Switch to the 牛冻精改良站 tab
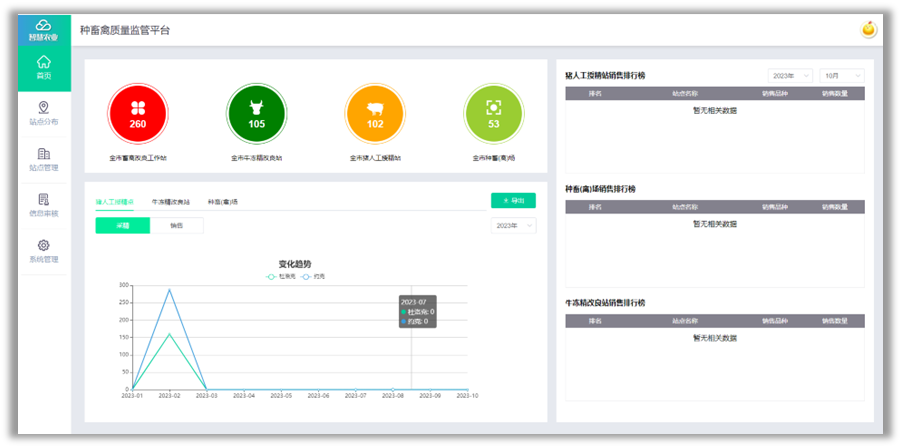Screen dimensions: 902x448 tap(171, 202)
